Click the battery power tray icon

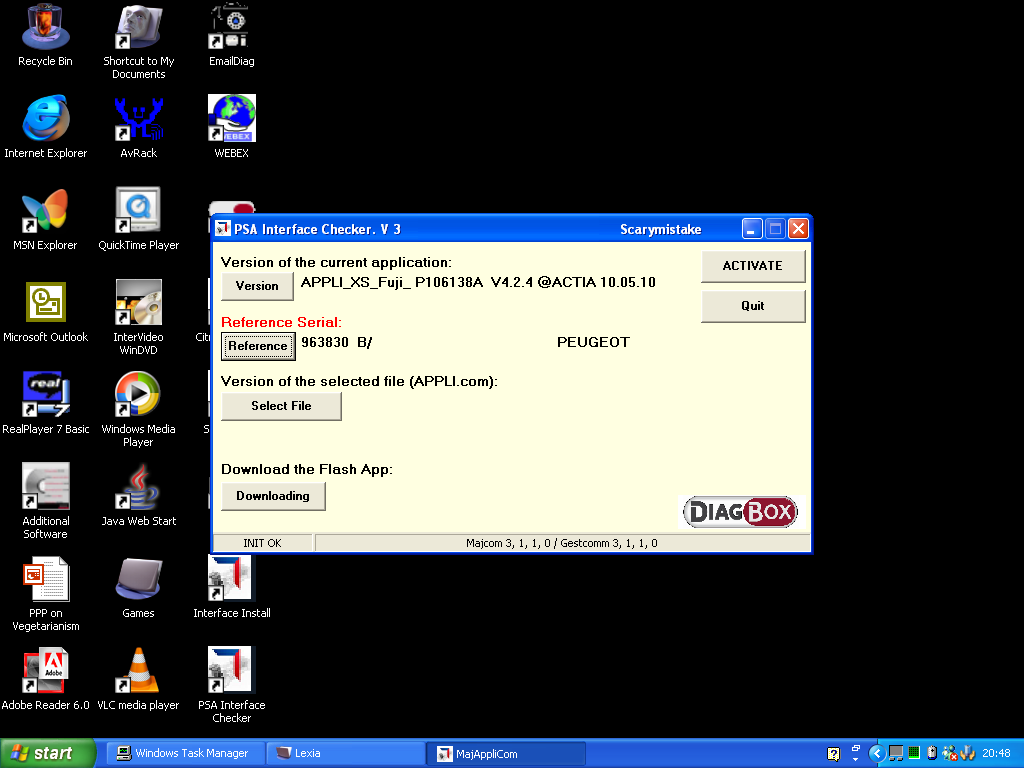click(x=932, y=753)
